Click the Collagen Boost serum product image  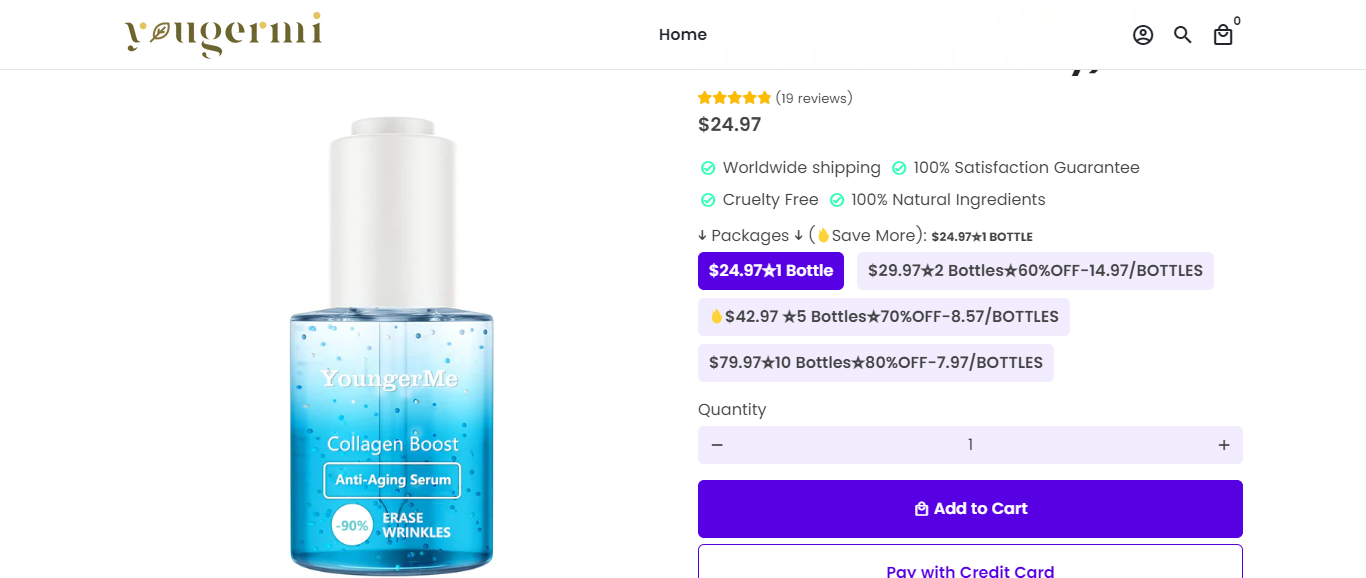coord(391,345)
